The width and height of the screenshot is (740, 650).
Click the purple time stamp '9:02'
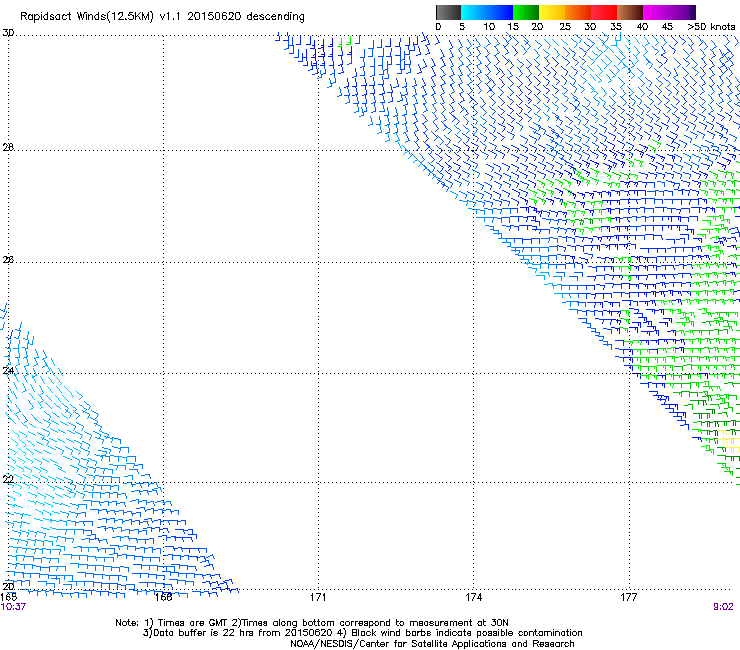723,607
